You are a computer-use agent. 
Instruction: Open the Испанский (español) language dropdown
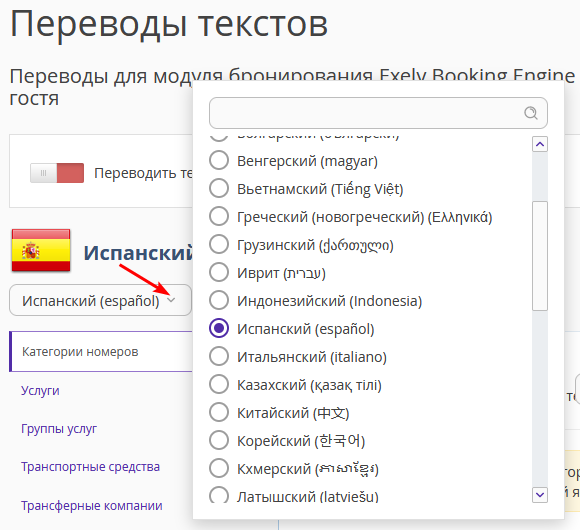pos(100,300)
